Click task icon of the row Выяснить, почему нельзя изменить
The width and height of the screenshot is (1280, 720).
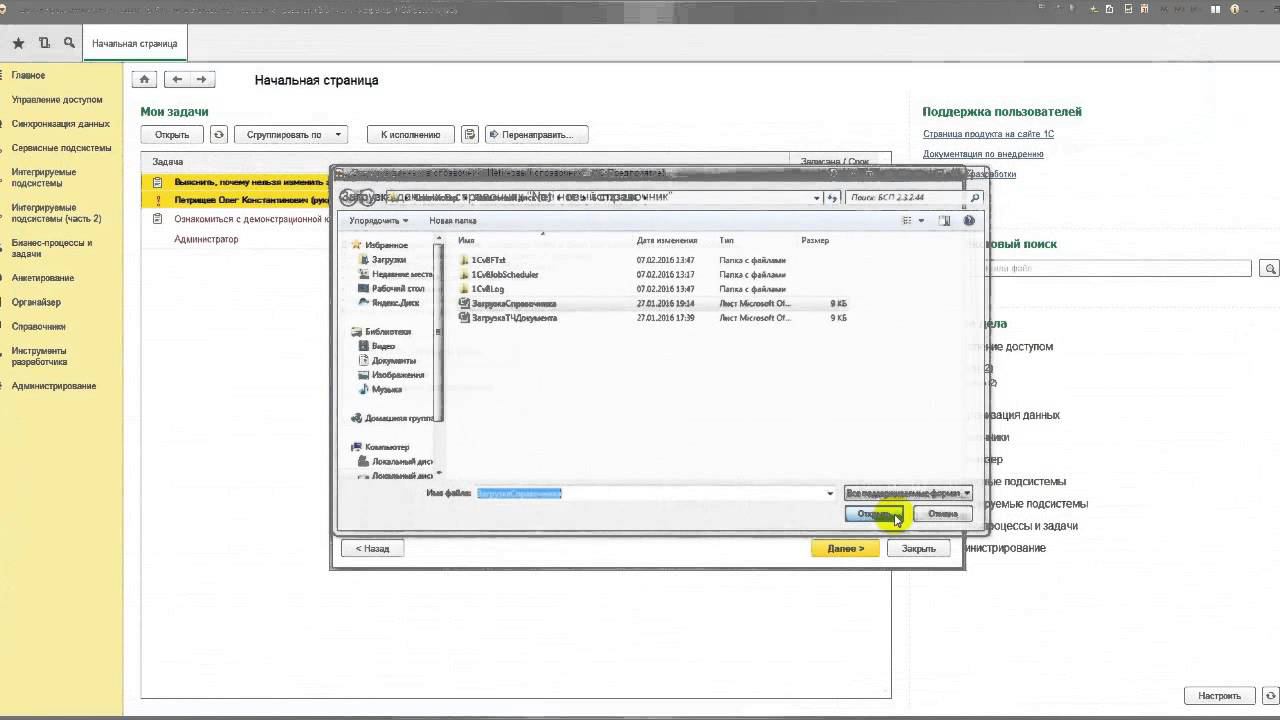[x=157, y=183]
